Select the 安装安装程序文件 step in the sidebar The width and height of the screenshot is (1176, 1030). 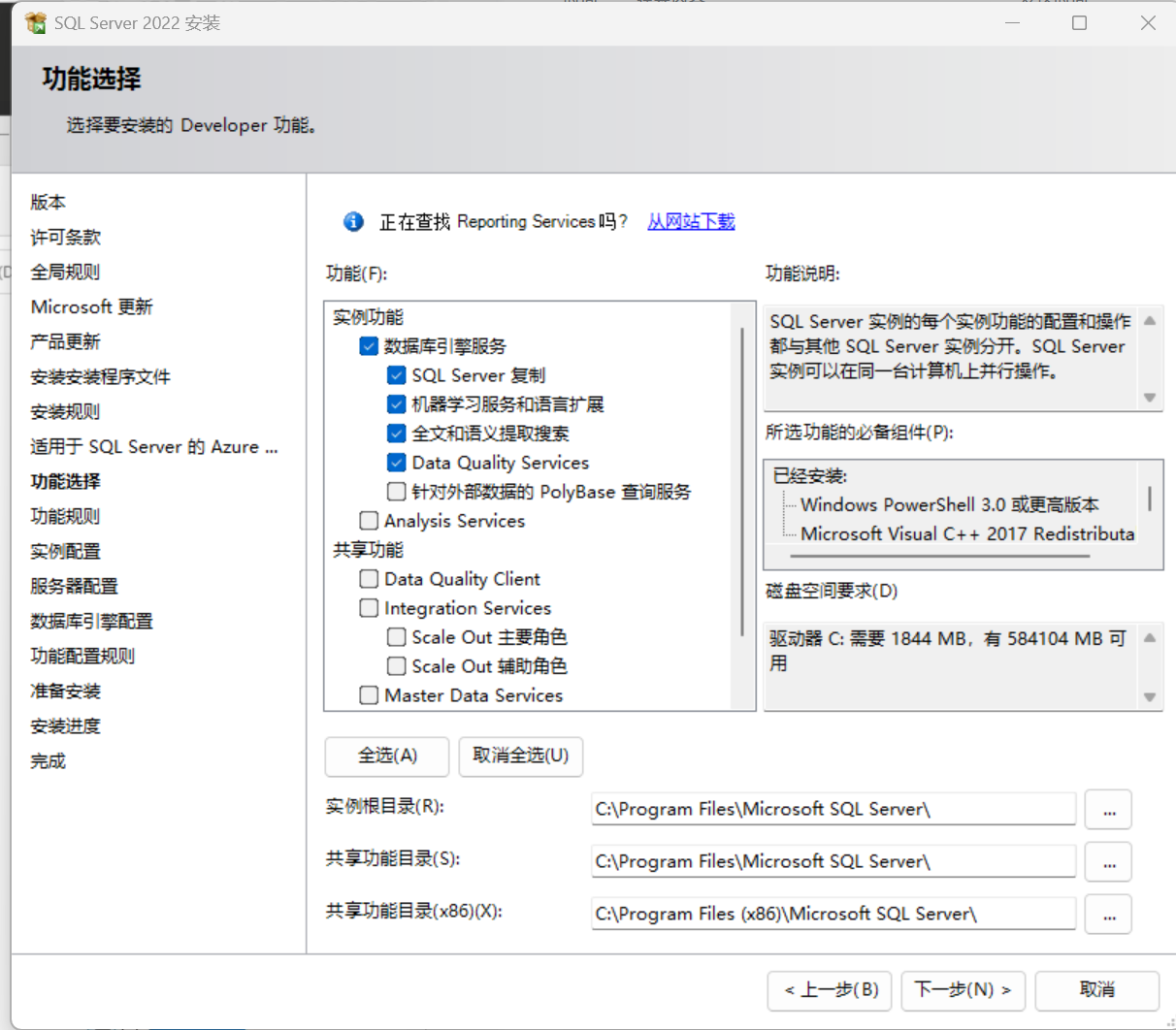pos(101,377)
